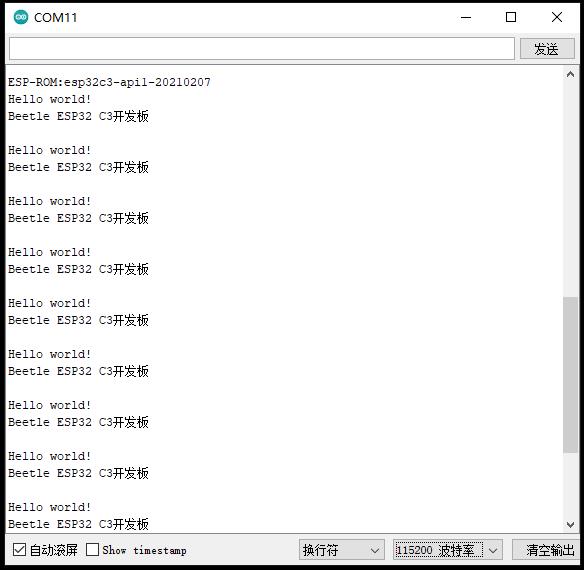Click the scrollbar track above the thumb
The height and width of the screenshot is (570, 584).
coord(570,189)
